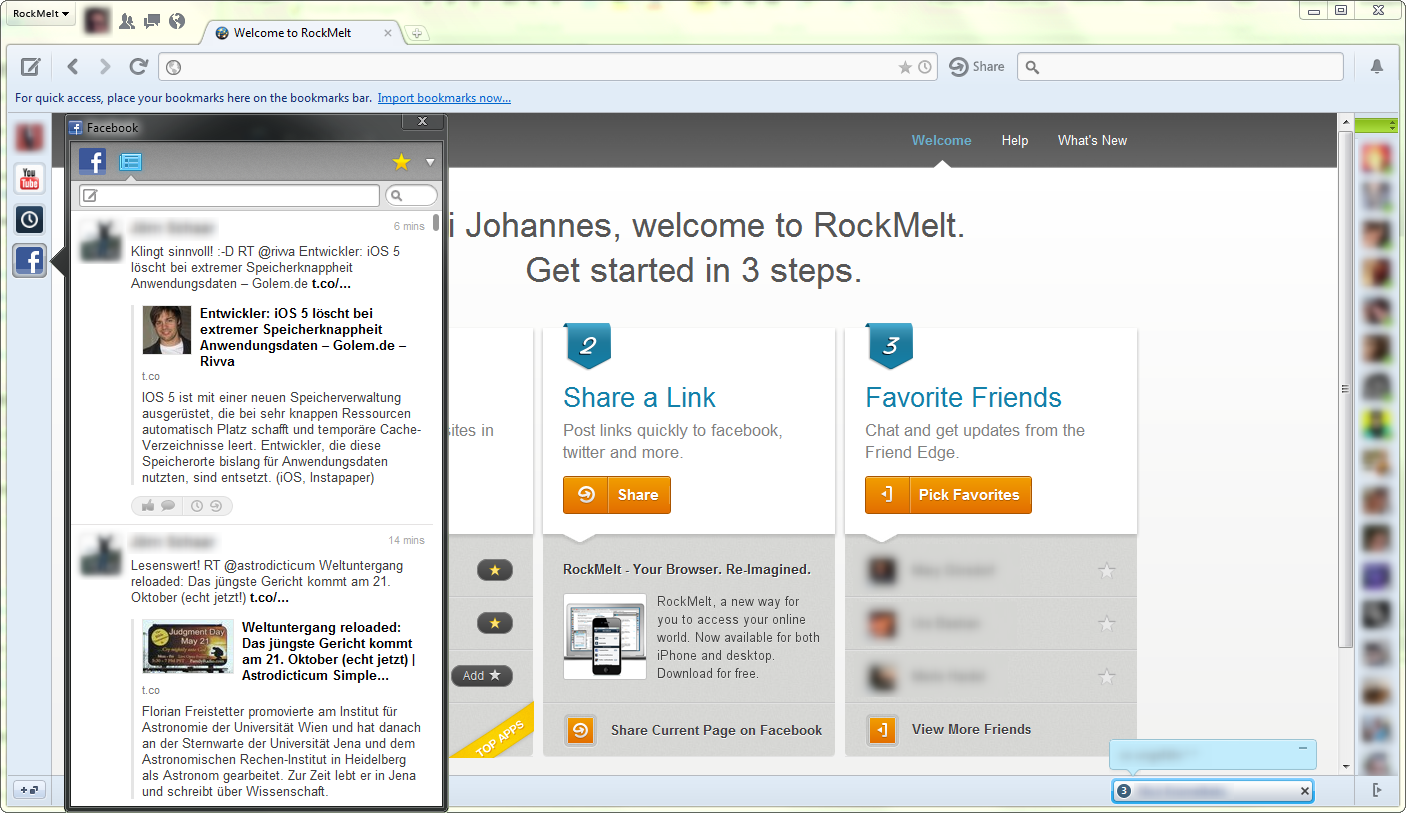
Task: Favorite the first listed friend star
Action: click(1107, 571)
